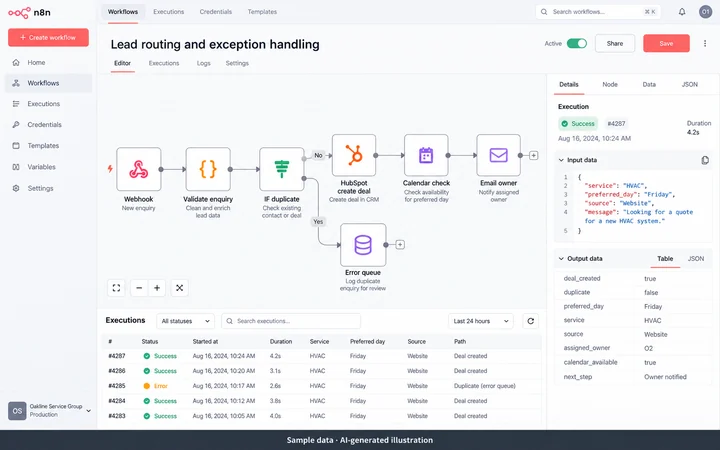
Task: Switch output data to Table view
Action: [665, 259]
